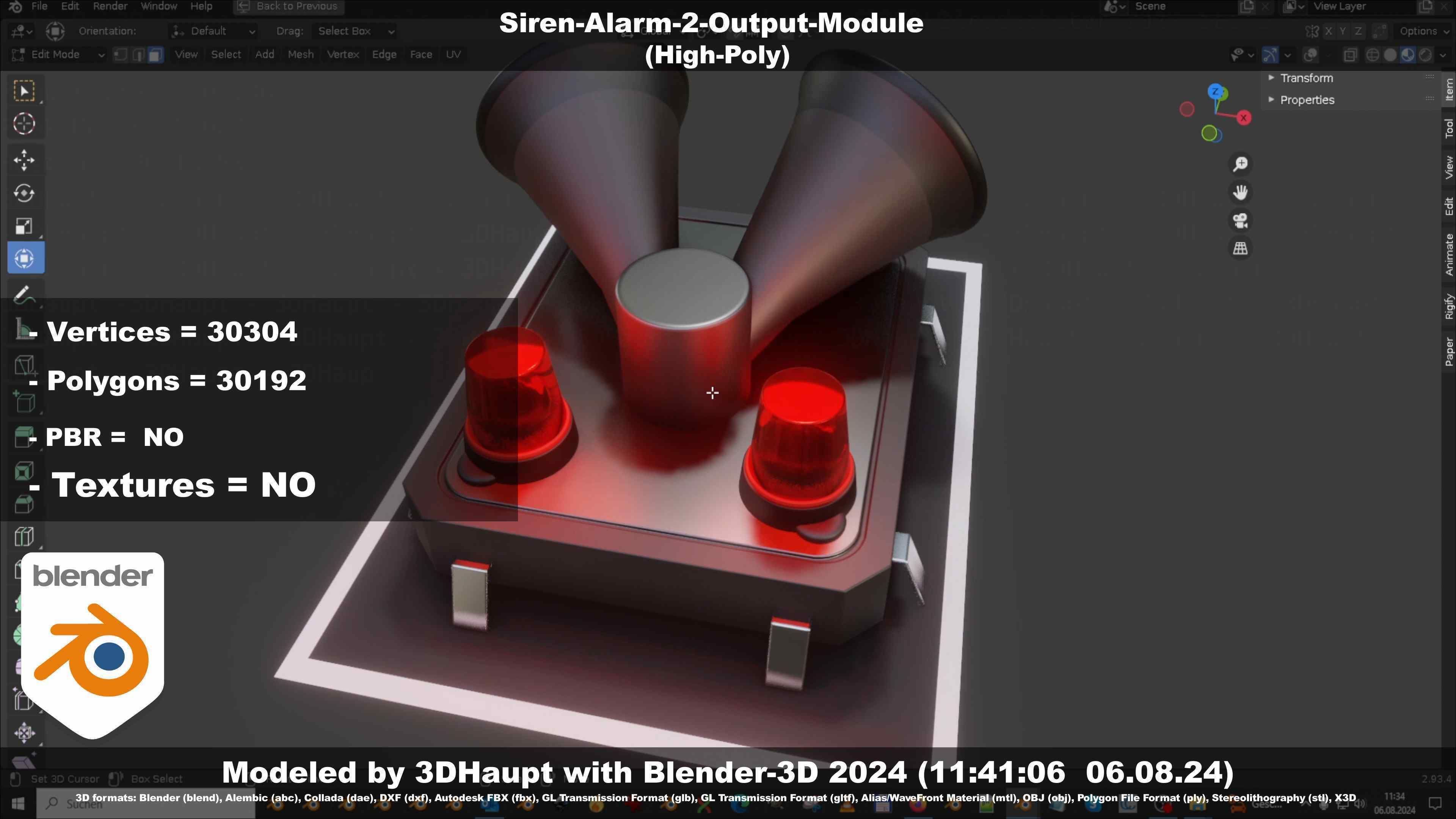1456x819 pixels.
Task: Switch perspective/orthographic grid icon
Action: [1240, 248]
